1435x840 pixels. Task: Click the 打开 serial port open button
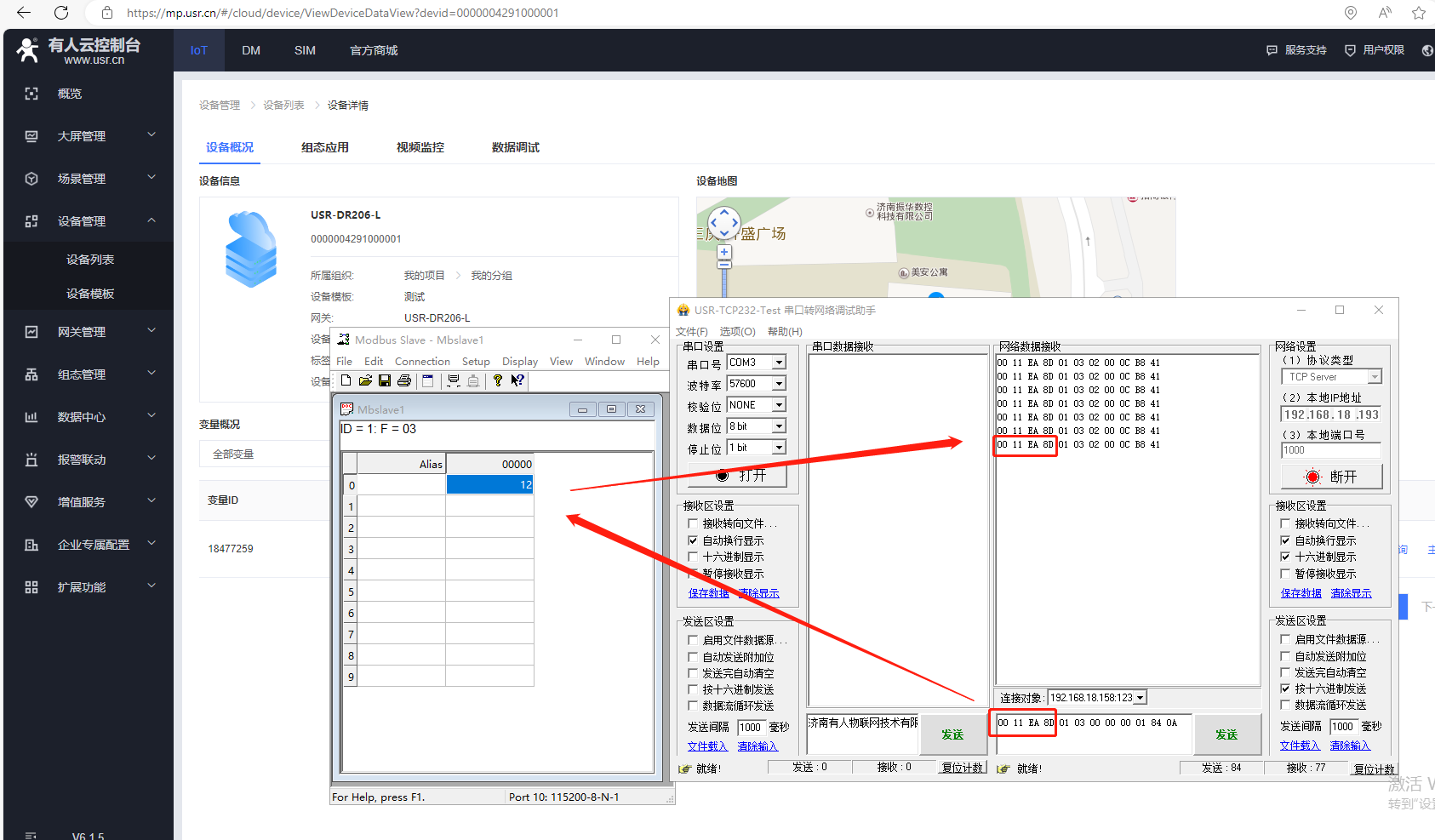point(739,475)
